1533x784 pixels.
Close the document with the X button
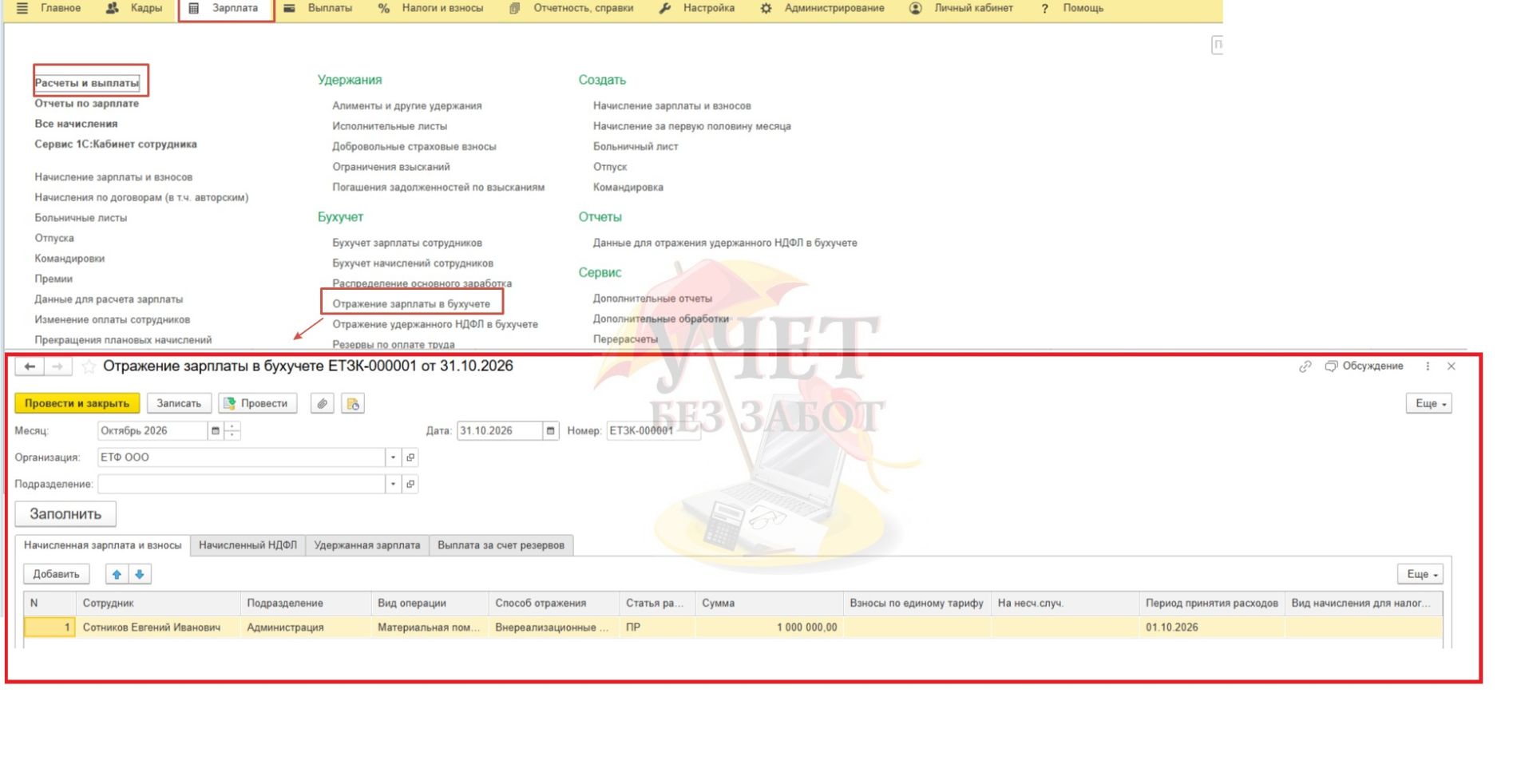[1452, 366]
